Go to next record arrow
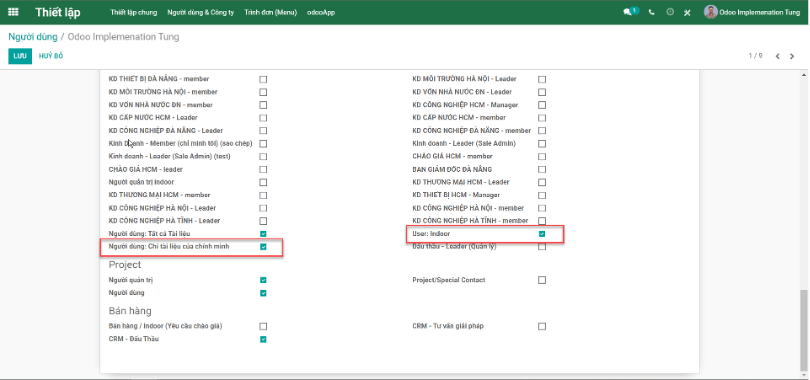The image size is (810, 380). point(792,56)
